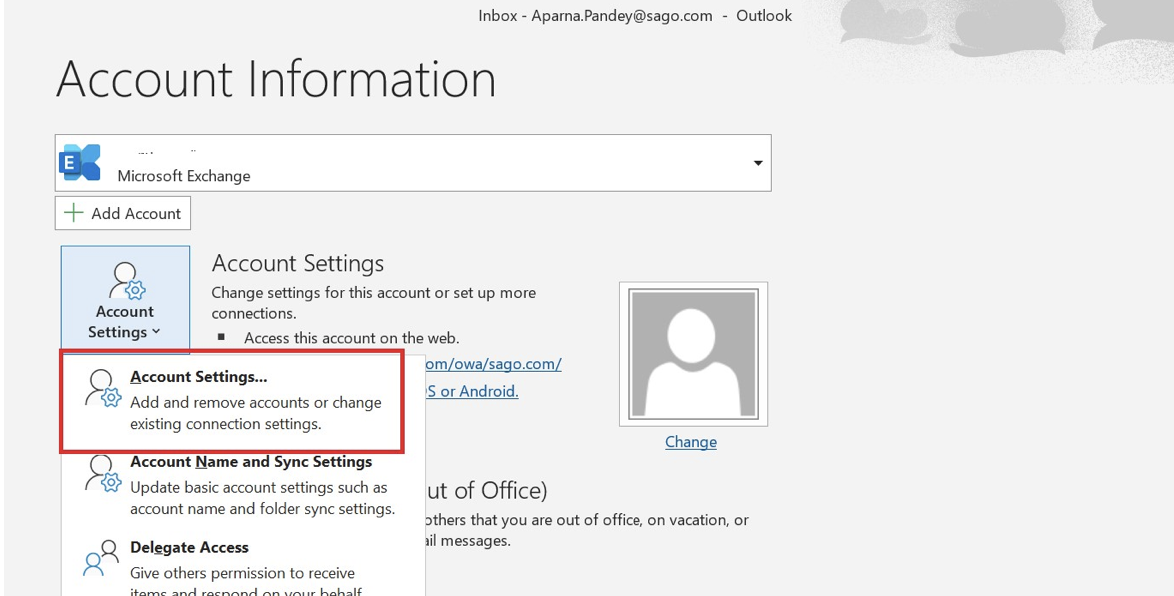Click the Inbox - Outlook window title
1174x596 pixels.
tap(635, 16)
